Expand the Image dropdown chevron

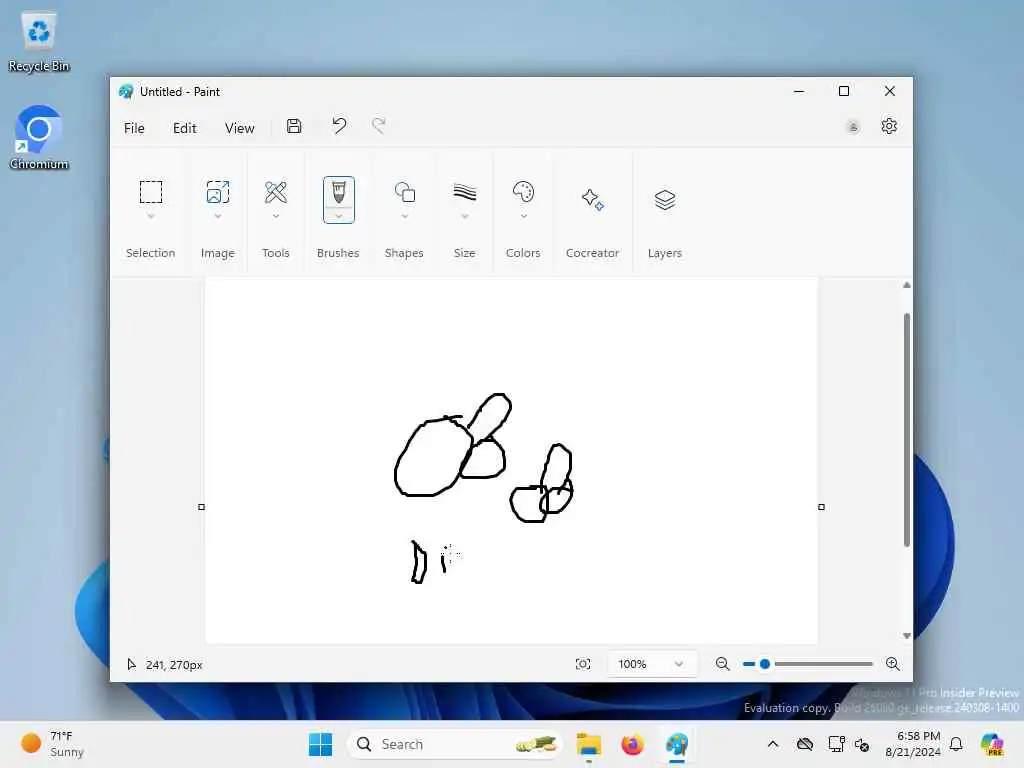[x=217, y=216]
